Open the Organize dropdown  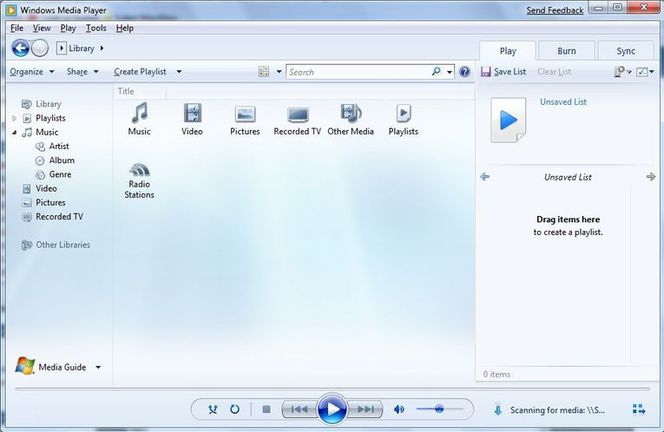click(32, 72)
